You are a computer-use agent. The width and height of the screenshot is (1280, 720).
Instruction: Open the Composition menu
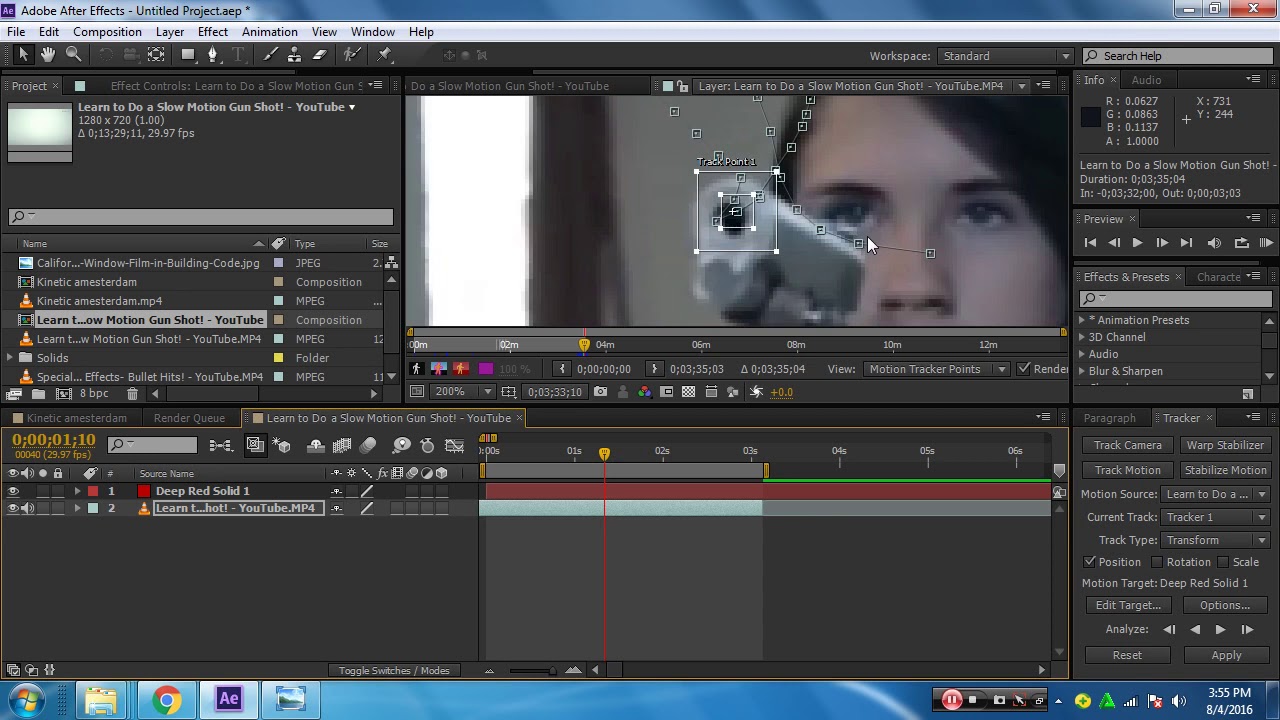(107, 32)
